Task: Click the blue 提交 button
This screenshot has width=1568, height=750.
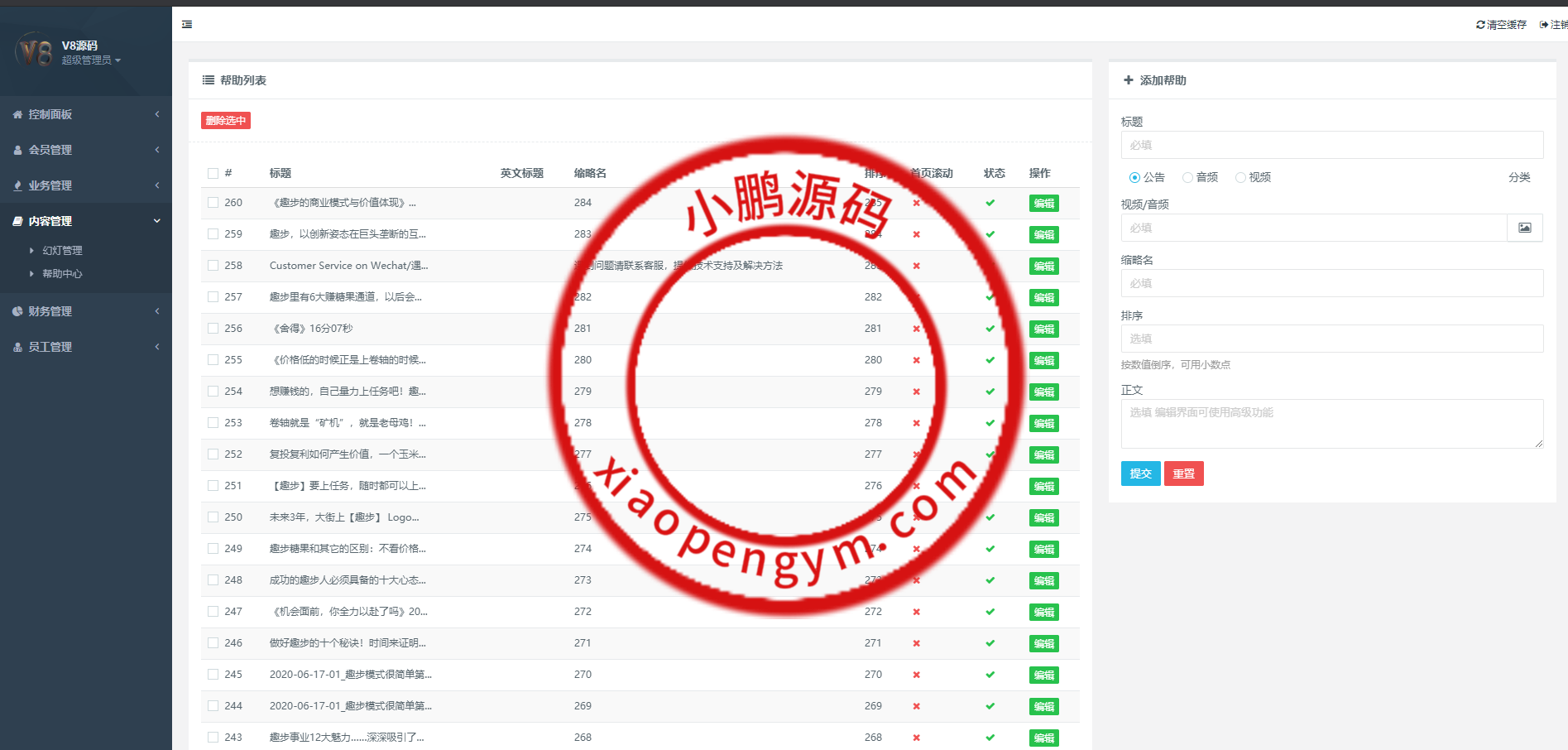Action: tap(1140, 474)
